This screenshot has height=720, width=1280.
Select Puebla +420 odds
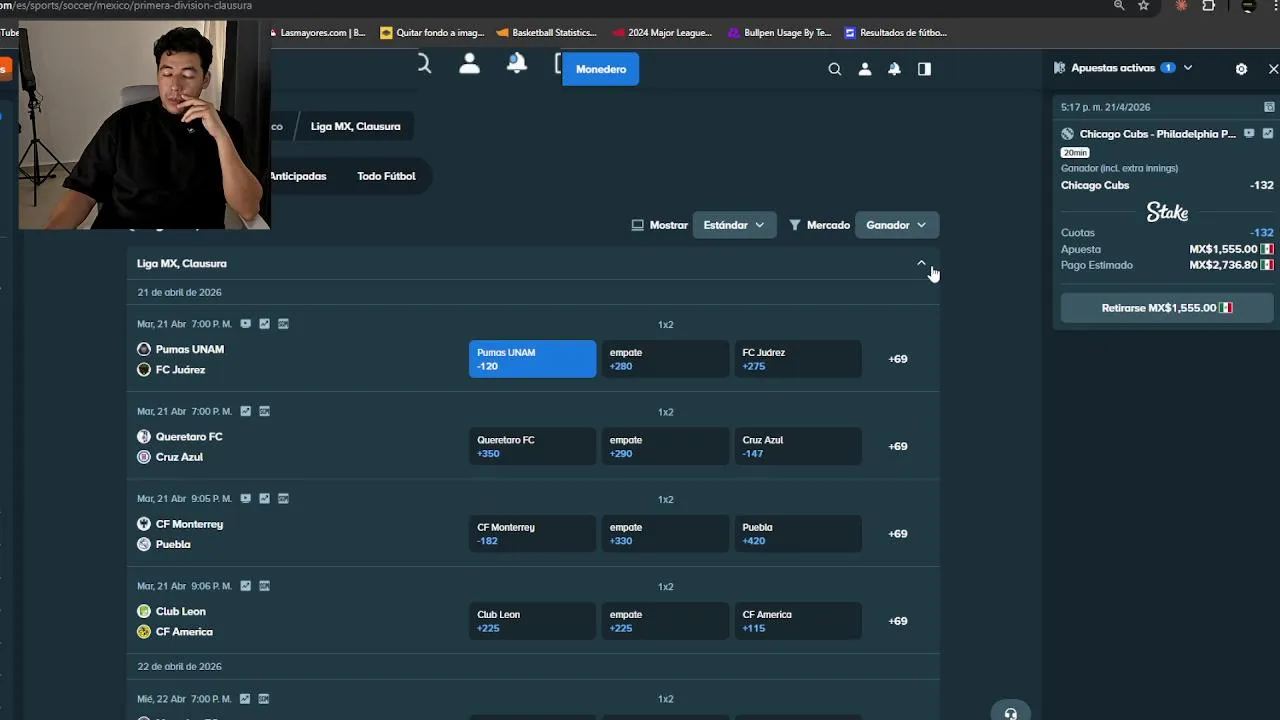coord(798,533)
